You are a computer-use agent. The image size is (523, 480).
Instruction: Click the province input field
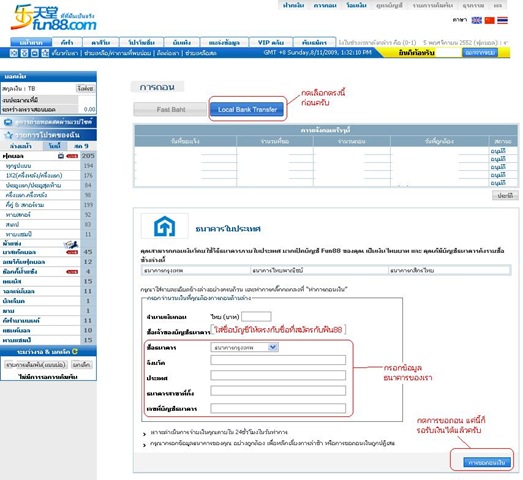278,360
